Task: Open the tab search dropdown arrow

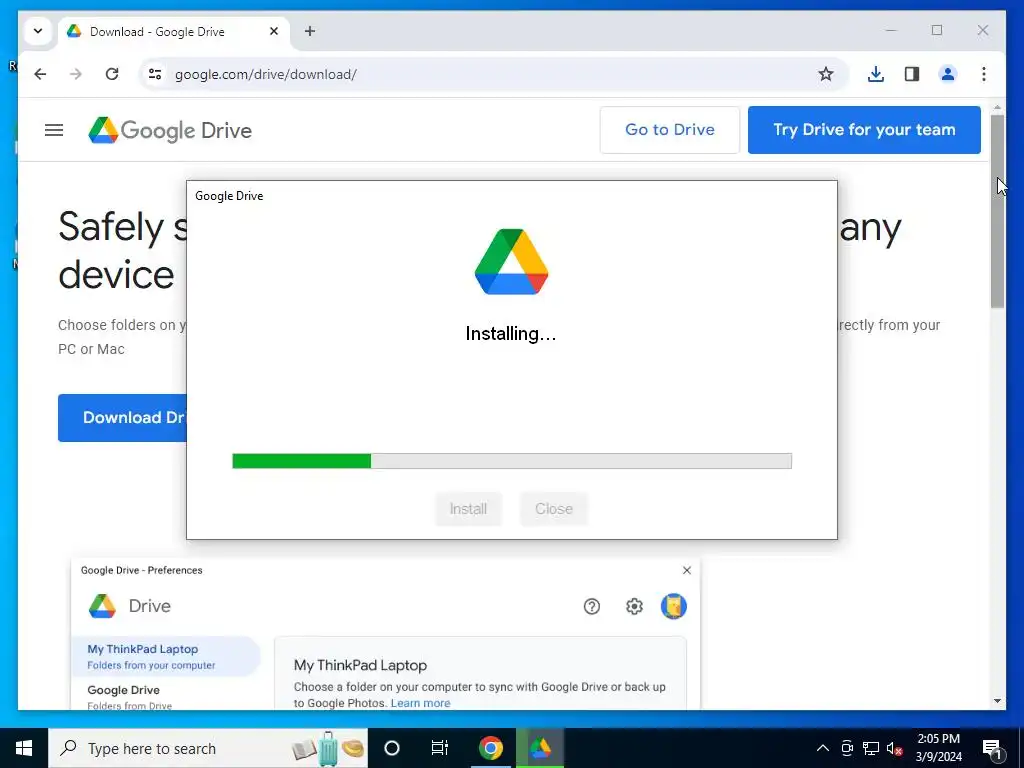Action: coord(38,31)
